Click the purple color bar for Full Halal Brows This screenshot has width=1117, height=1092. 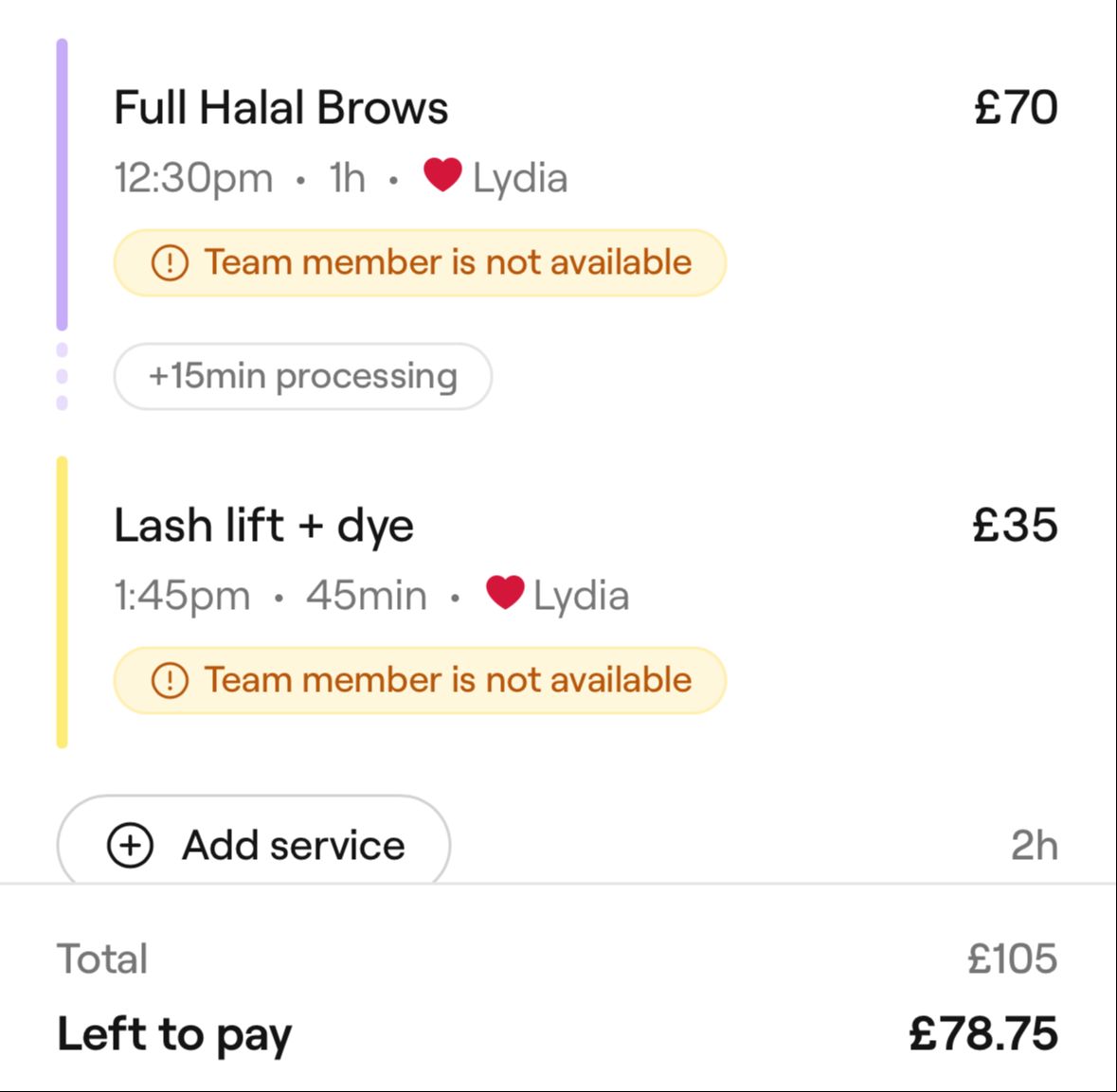(63, 185)
